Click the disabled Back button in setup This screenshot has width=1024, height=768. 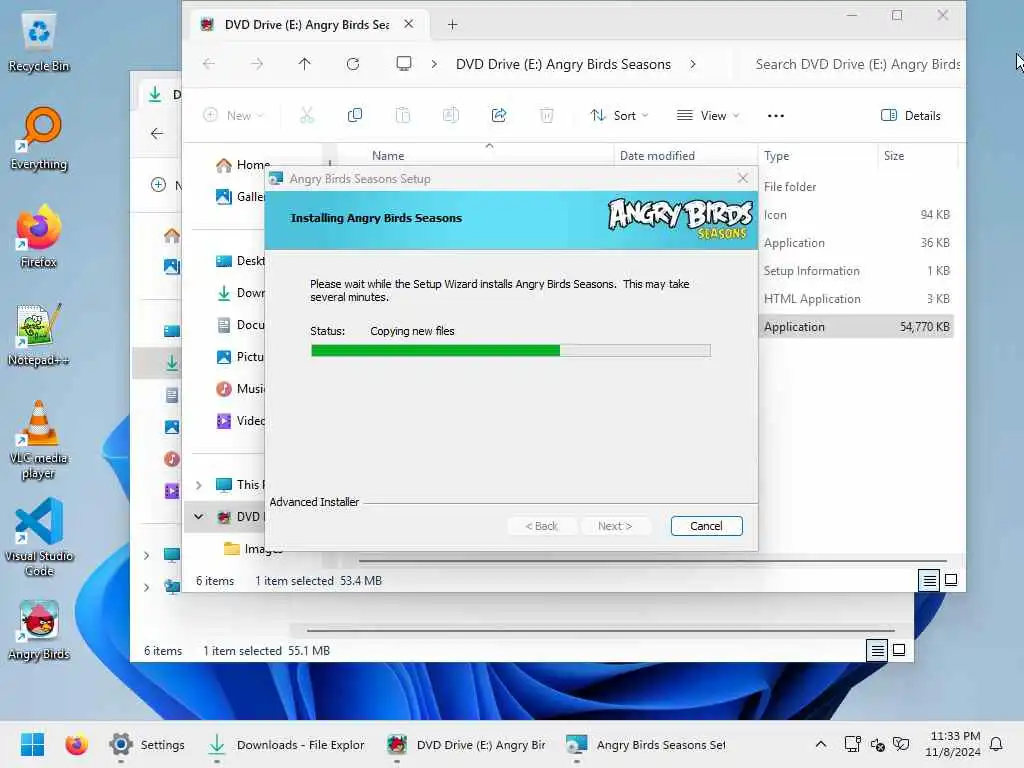(542, 526)
